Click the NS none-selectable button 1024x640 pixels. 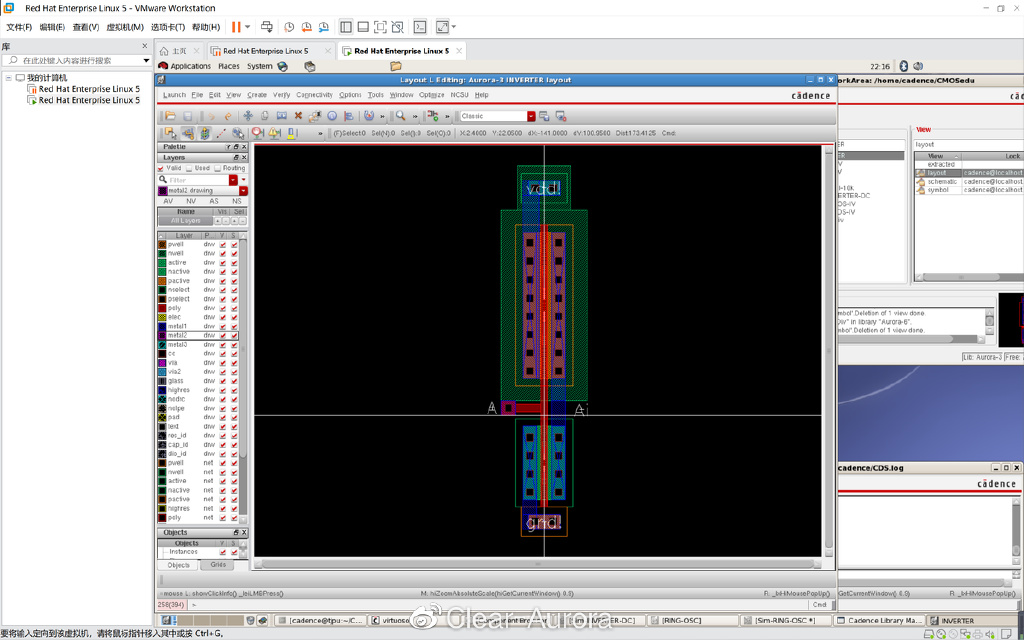click(x=237, y=201)
